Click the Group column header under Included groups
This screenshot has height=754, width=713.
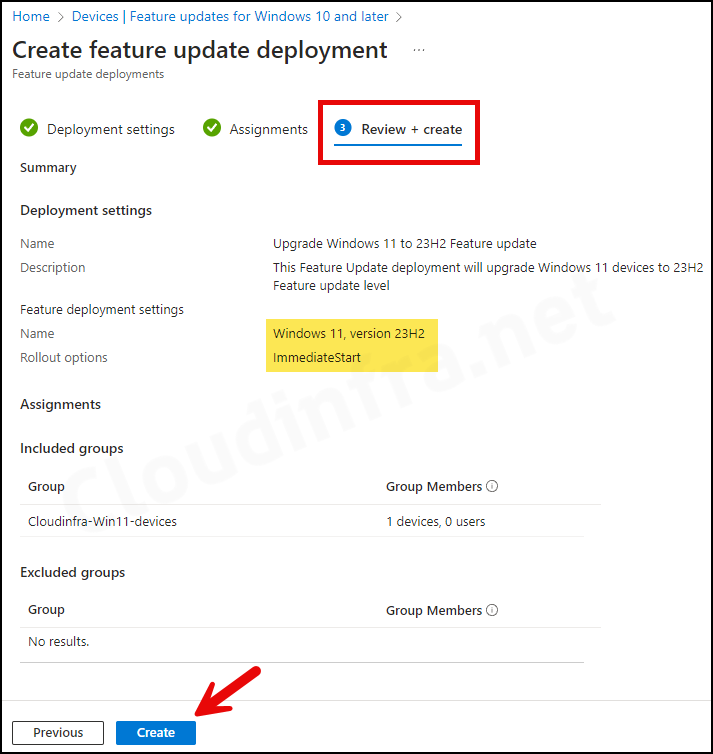pyautogui.click(x=46, y=486)
